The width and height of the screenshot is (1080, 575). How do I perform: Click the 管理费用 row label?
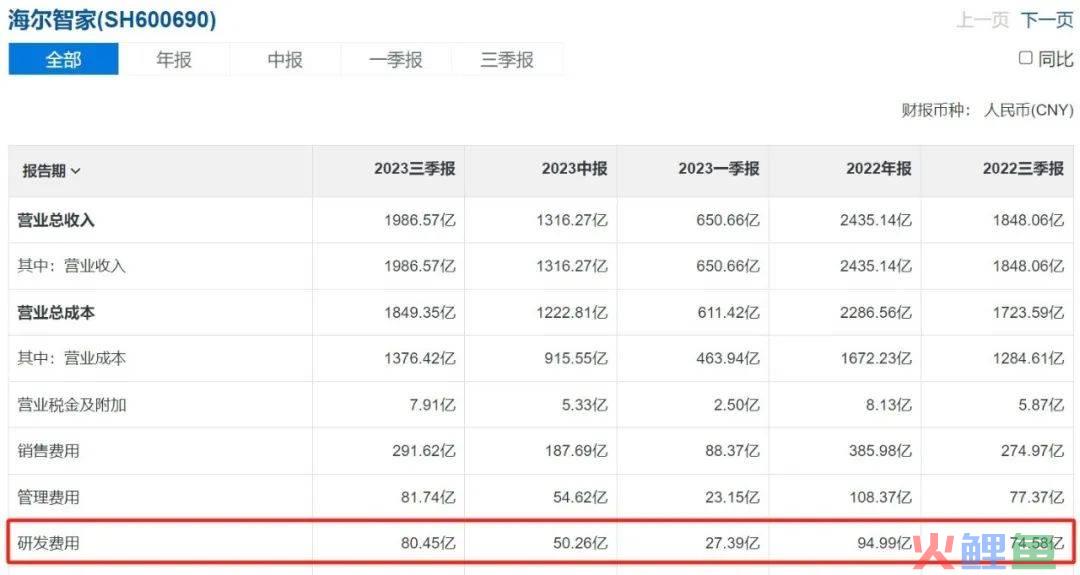(x=48, y=497)
